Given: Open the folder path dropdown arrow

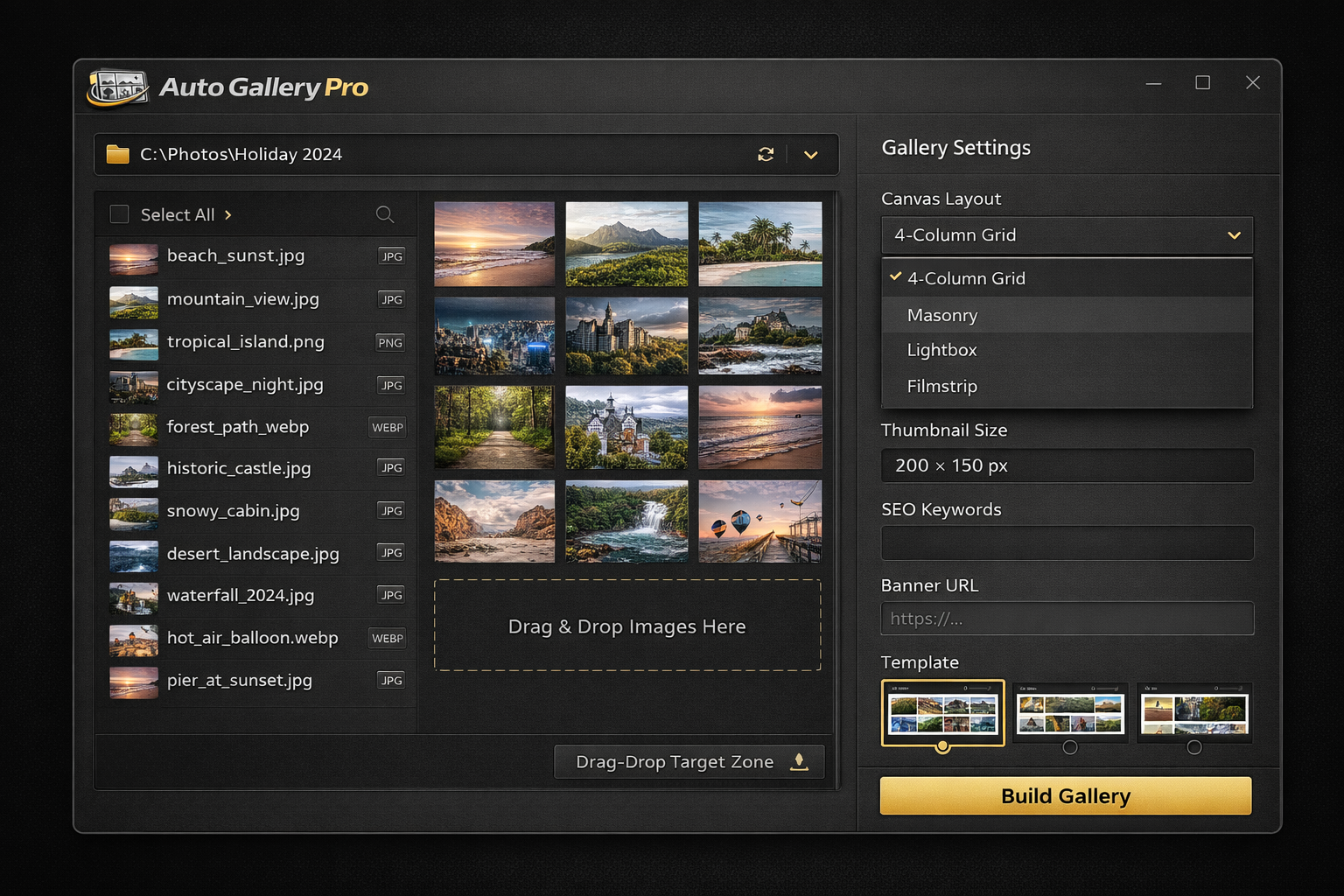Looking at the screenshot, I should [x=810, y=154].
